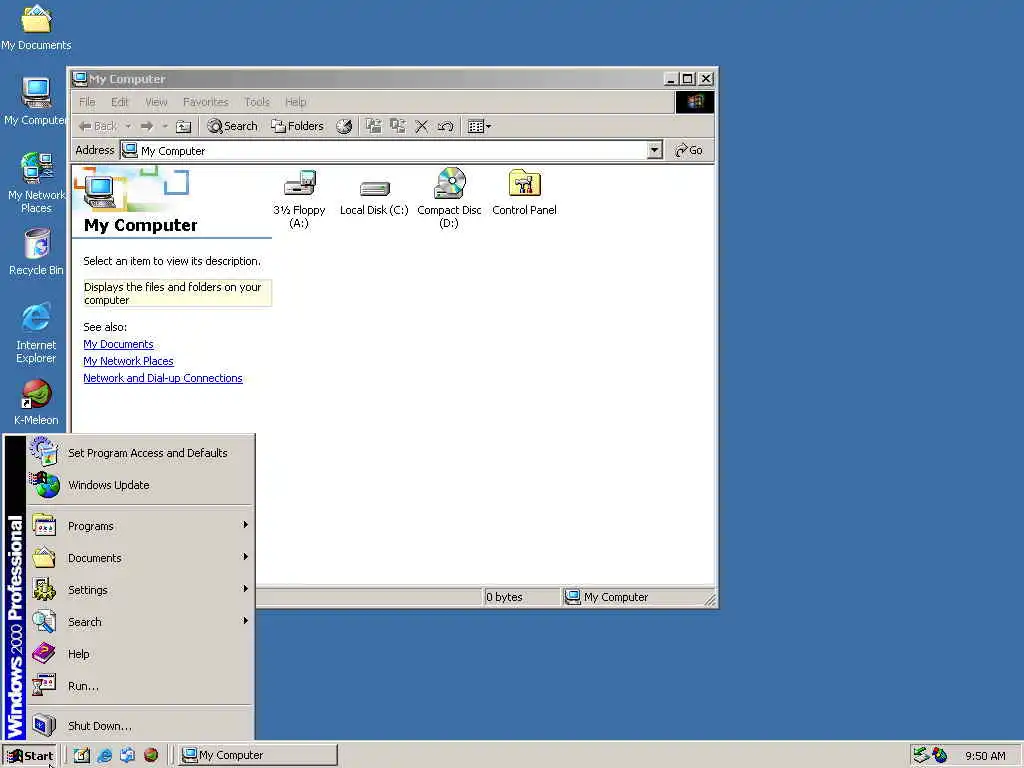Launch Internet Explorer from quick launch

click(104, 755)
